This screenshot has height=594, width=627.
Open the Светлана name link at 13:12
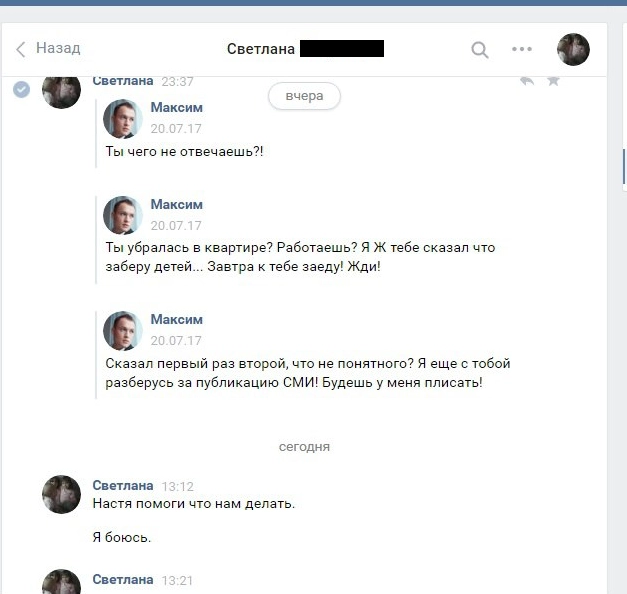point(123,485)
